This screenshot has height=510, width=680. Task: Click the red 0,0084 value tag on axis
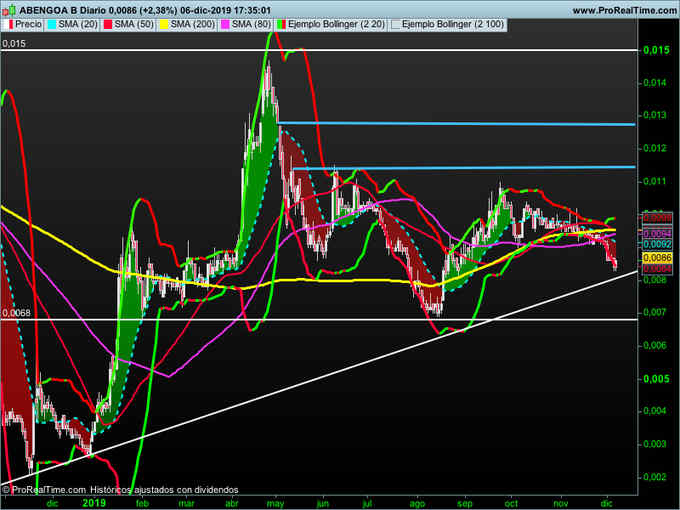tap(657, 269)
